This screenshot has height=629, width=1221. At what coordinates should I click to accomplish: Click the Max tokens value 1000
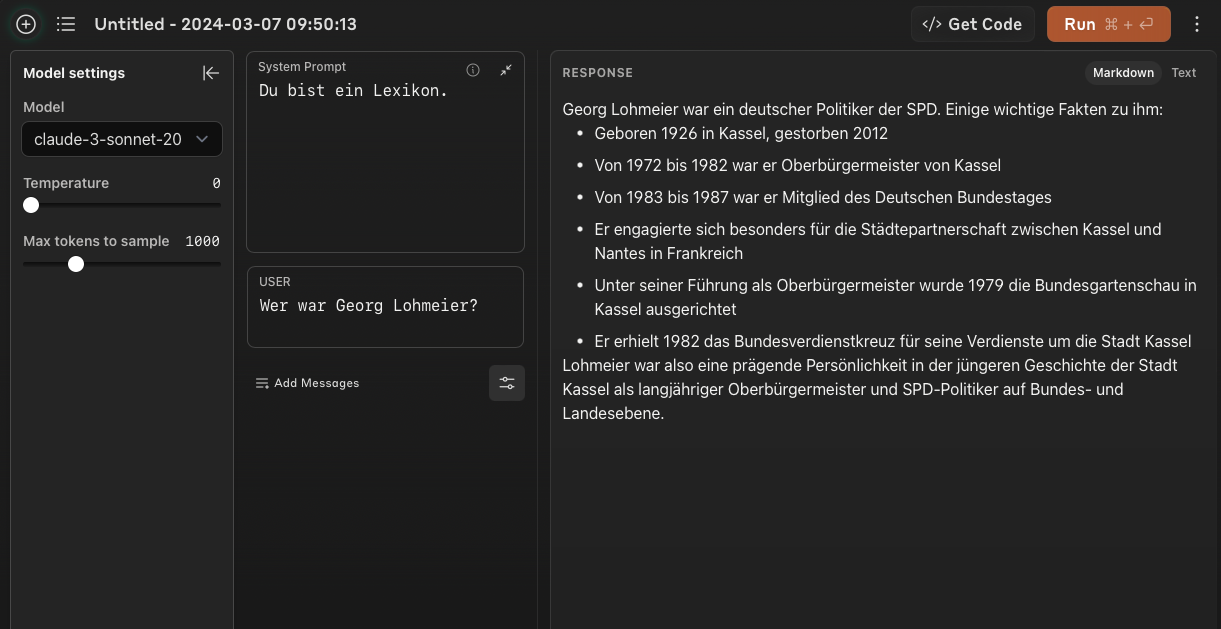click(x=202, y=241)
